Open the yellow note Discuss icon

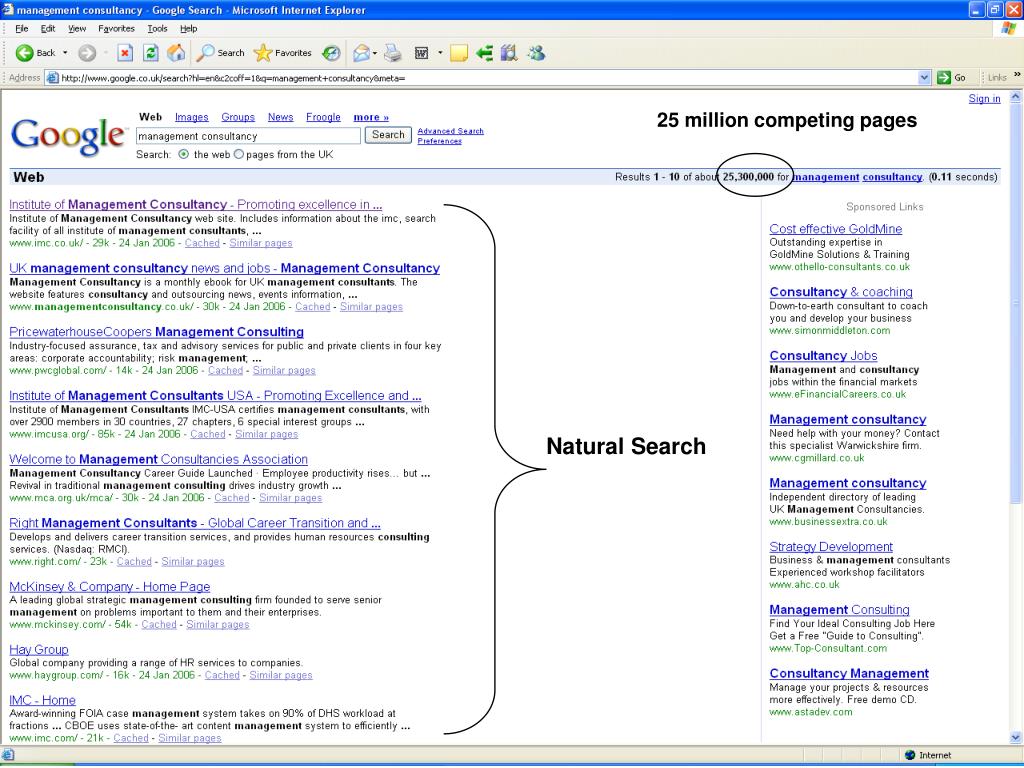point(458,53)
